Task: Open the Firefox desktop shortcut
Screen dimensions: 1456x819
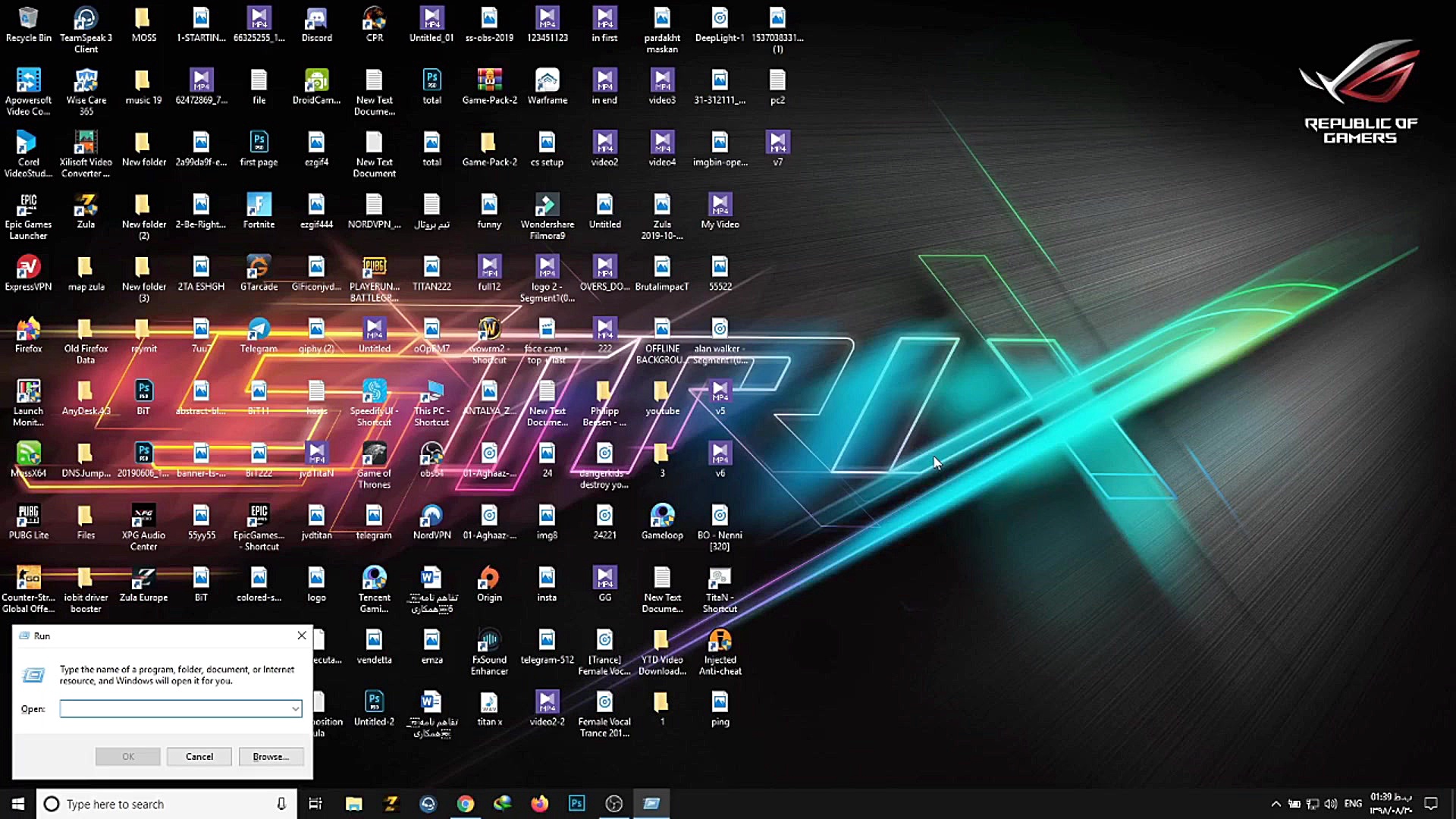Action: 28,329
